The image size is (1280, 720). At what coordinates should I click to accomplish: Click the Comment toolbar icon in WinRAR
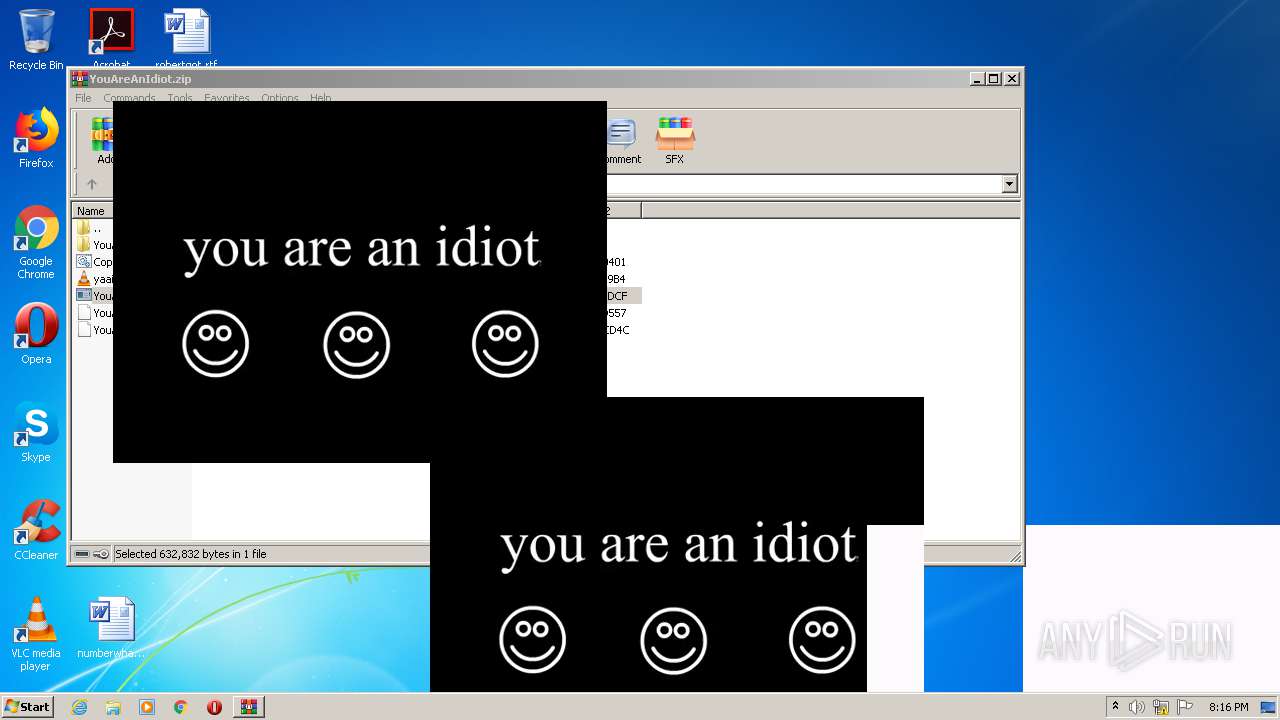(x=622, y=140)
